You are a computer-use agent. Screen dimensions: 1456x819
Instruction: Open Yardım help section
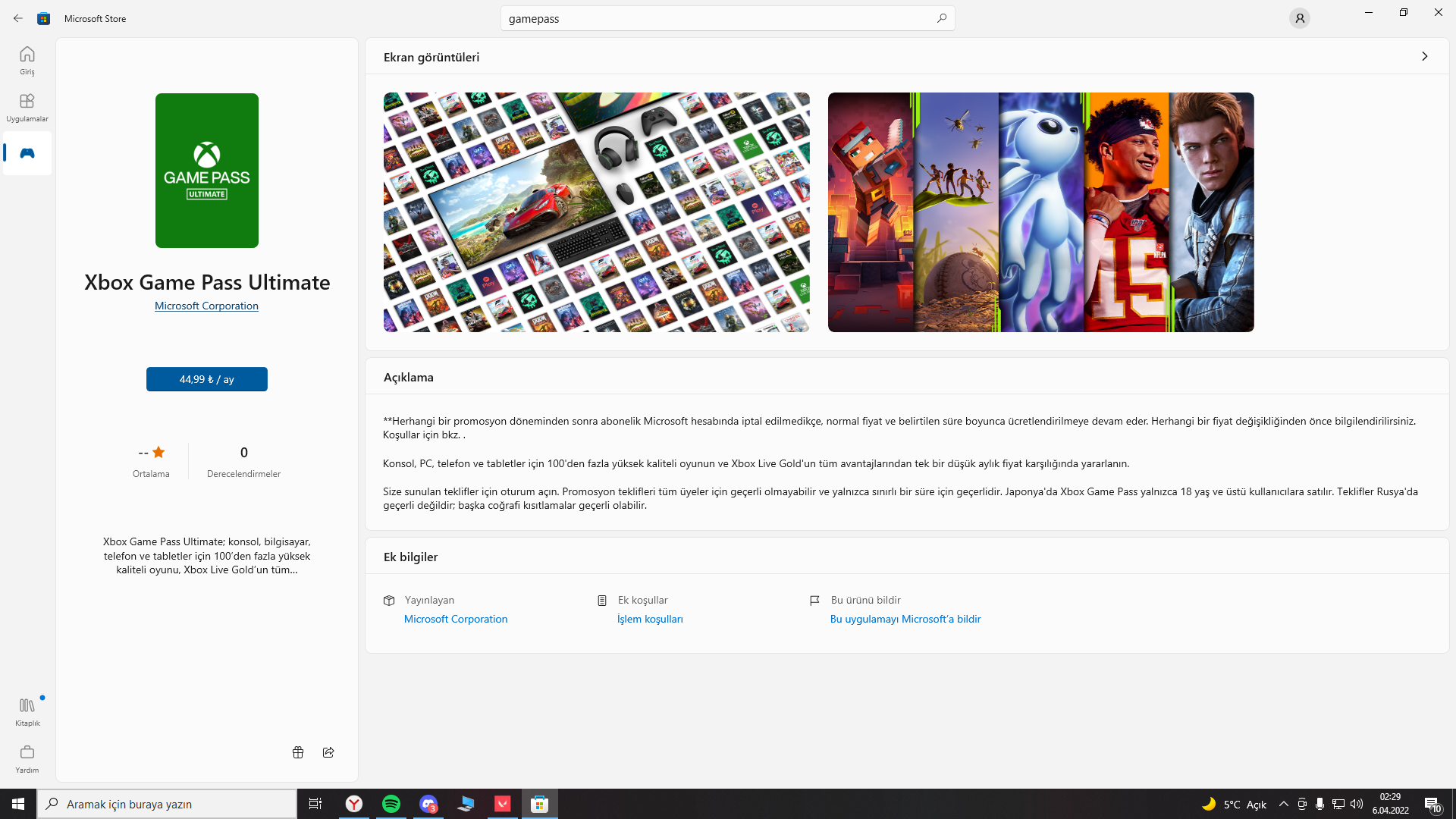tap(27, 758)
